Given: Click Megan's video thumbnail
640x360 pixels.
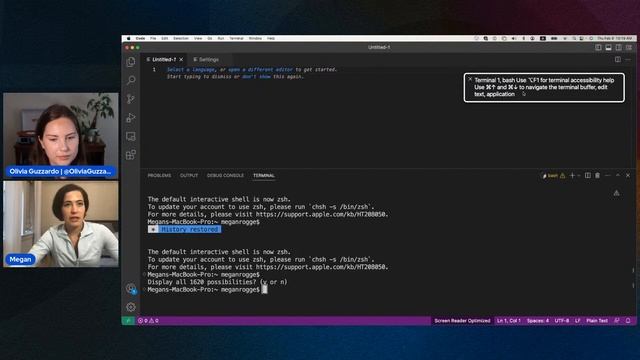Looking at the screenshot, I should [61, 224].
